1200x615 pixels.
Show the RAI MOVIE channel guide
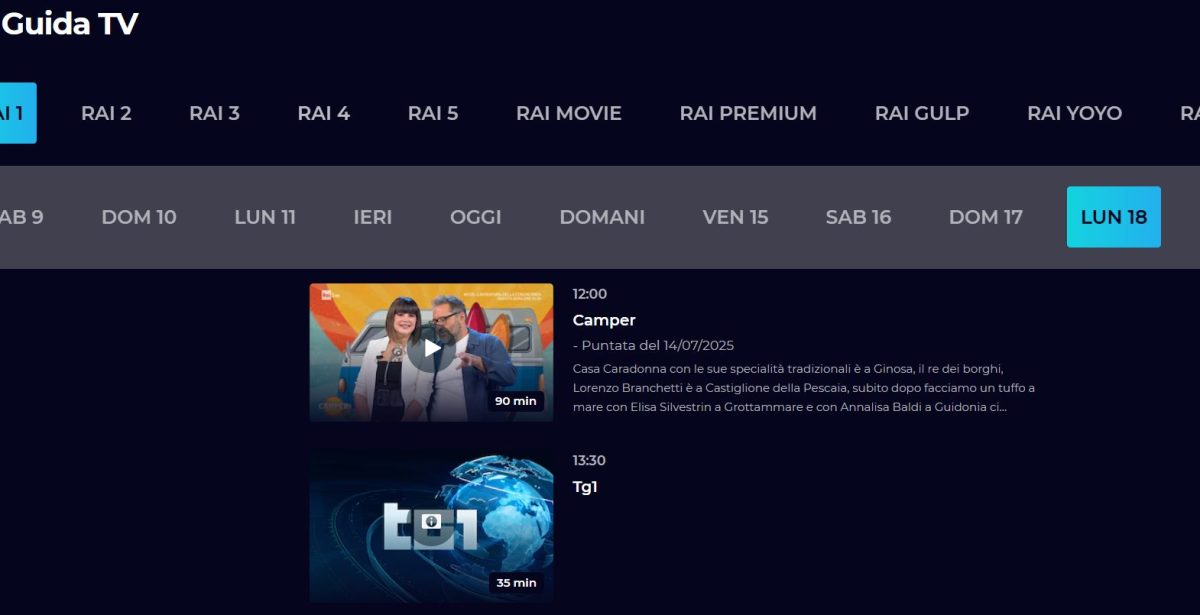(x=569, y=113)
